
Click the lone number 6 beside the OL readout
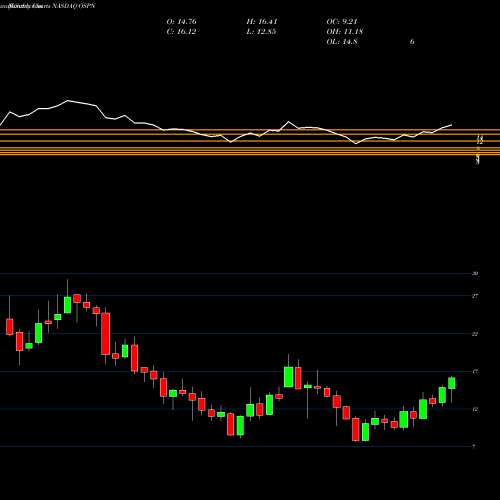pos(412,42)
